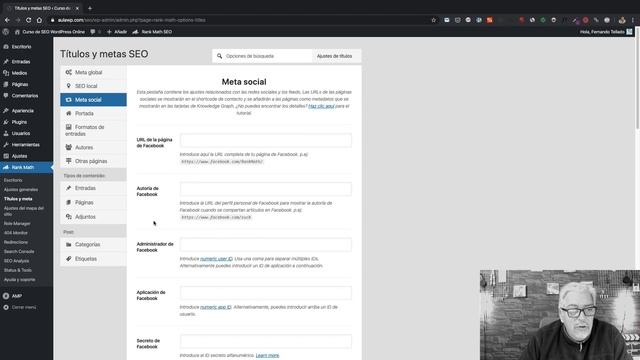Click the Adjuntos media icon

tap(69, 216)
